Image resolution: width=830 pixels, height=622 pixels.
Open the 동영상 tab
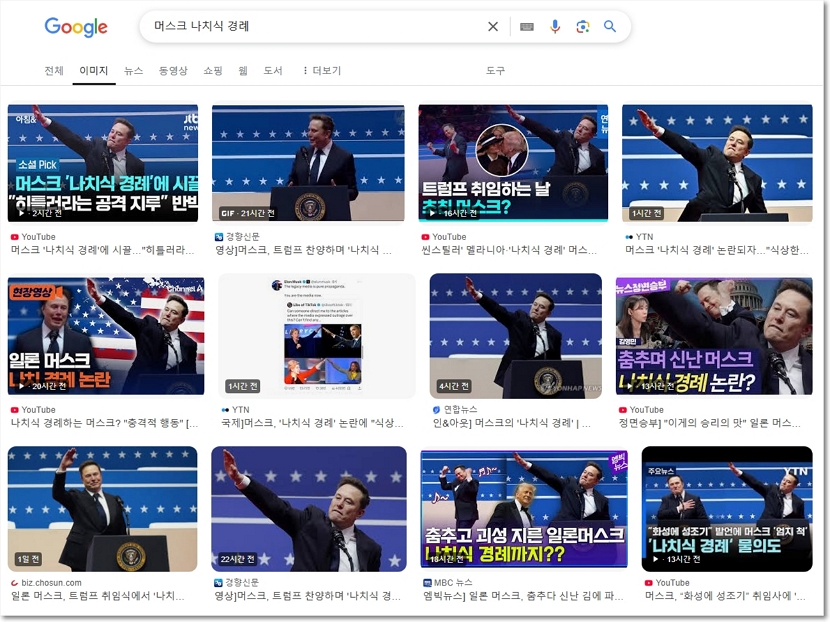tap(173, 70)
